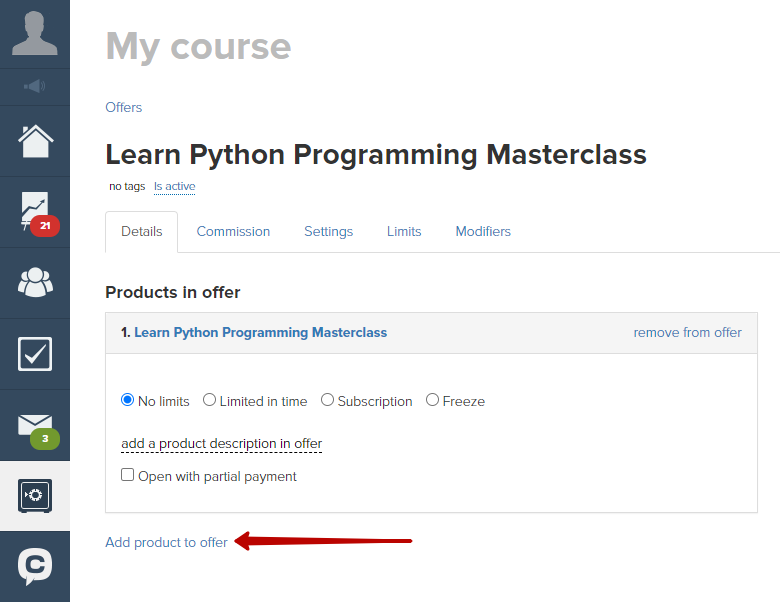Image resolution: width=780 pixels, height=602 pixels.
Task: Go to the home house icon
Action: coord(35,141)
